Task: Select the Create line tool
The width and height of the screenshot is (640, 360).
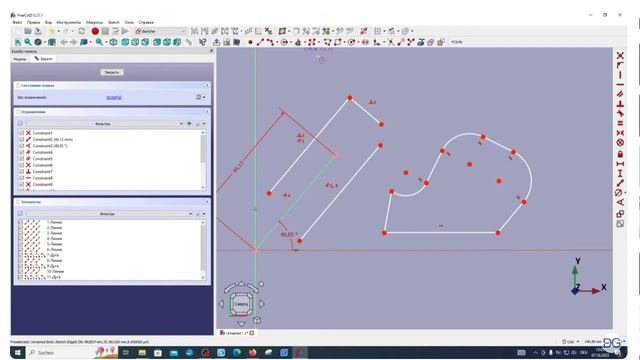Action: click(x=260, y=42)
